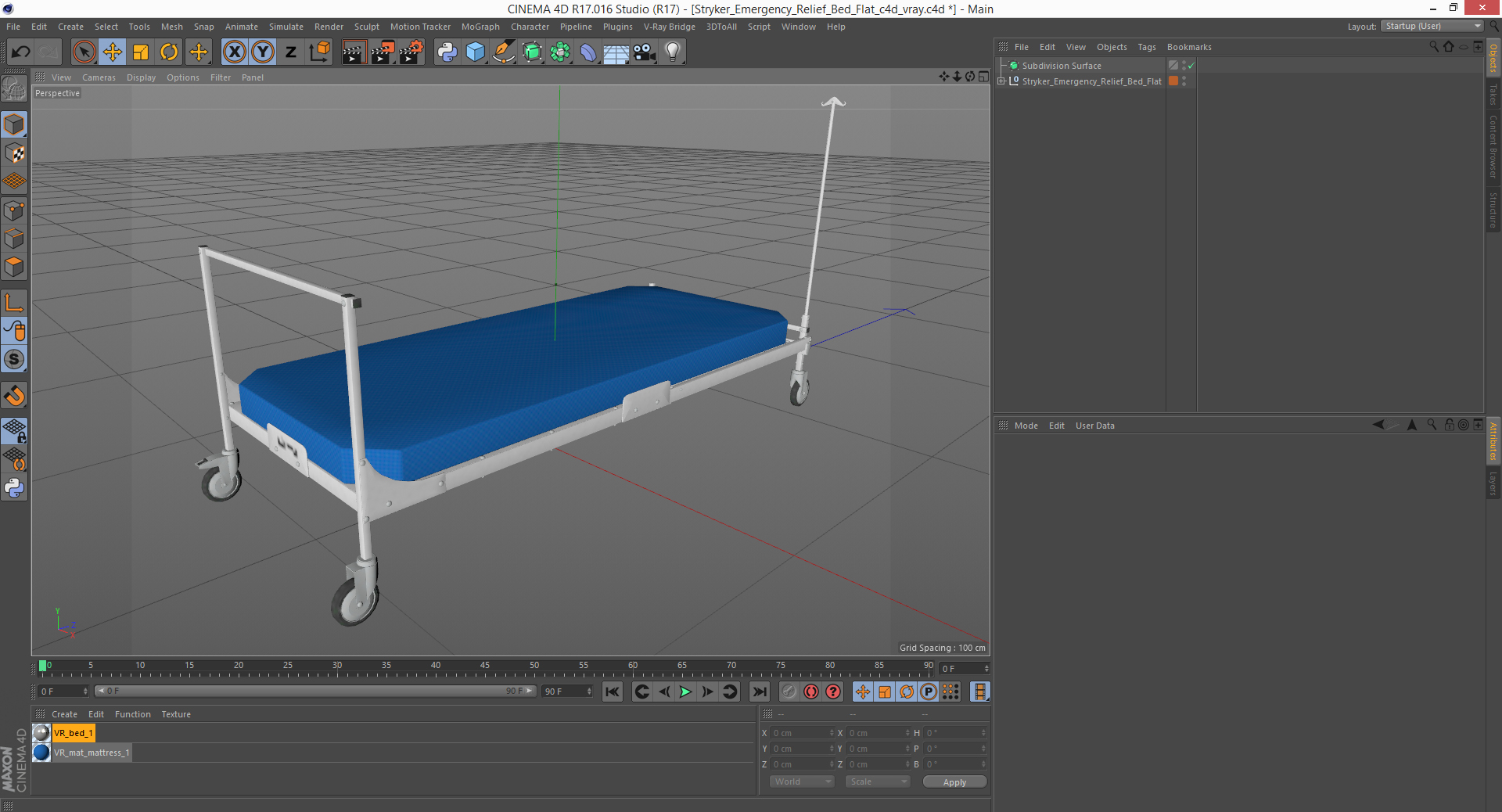Open Mode menu in Attributes Manager
1502x812 pixels.
pos(1026,426)
